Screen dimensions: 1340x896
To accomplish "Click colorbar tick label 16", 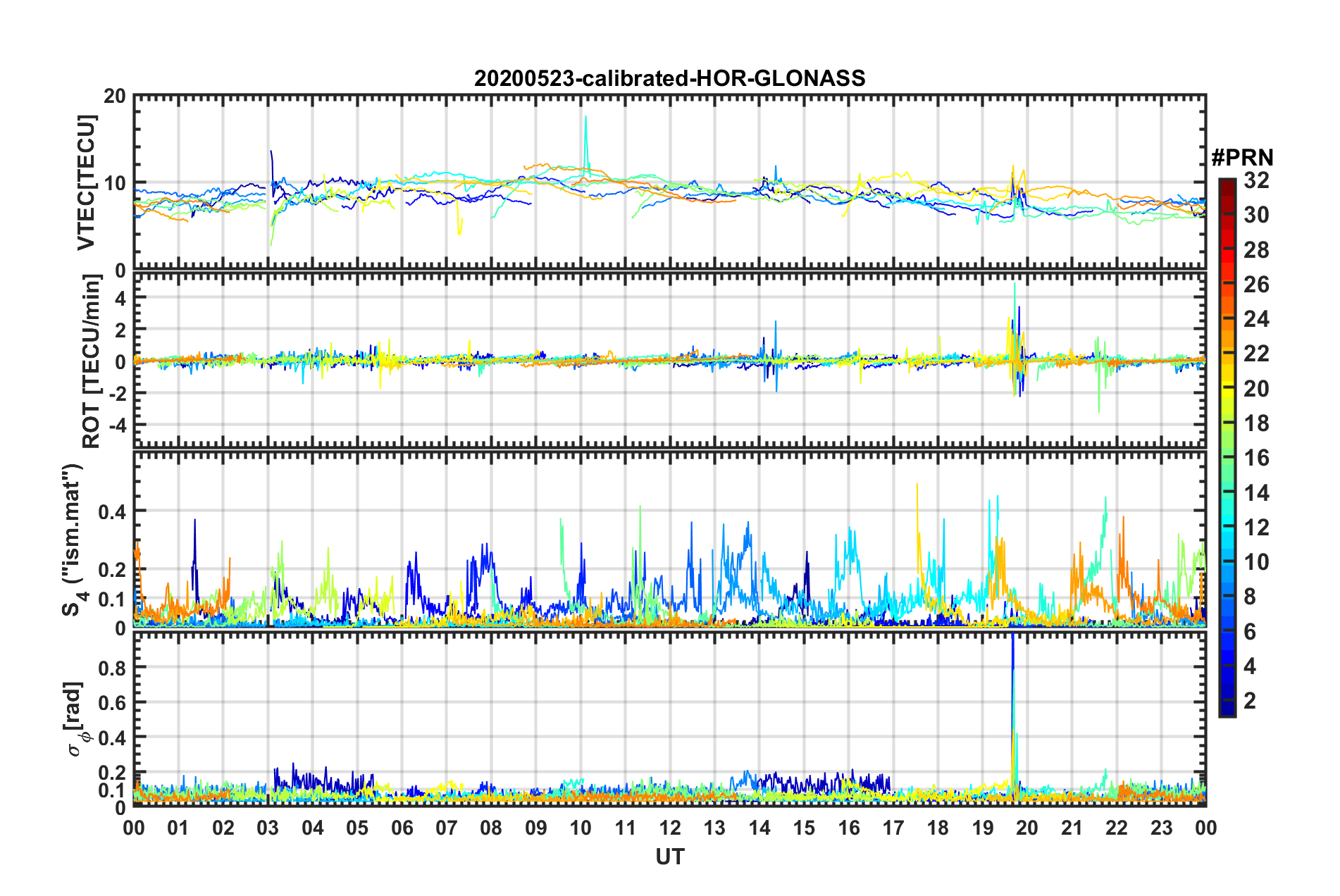I will [x=1256, y=458].
